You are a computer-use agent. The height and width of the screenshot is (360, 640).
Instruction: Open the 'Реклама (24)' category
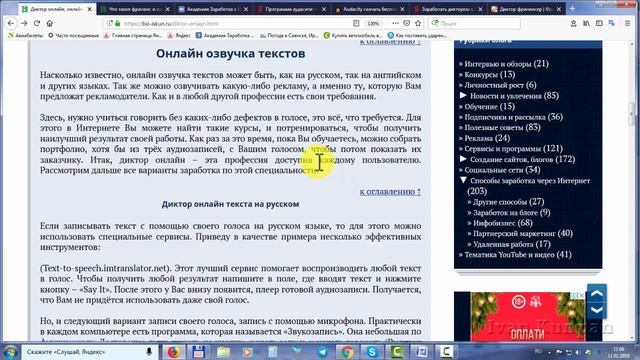click(487, 138)
